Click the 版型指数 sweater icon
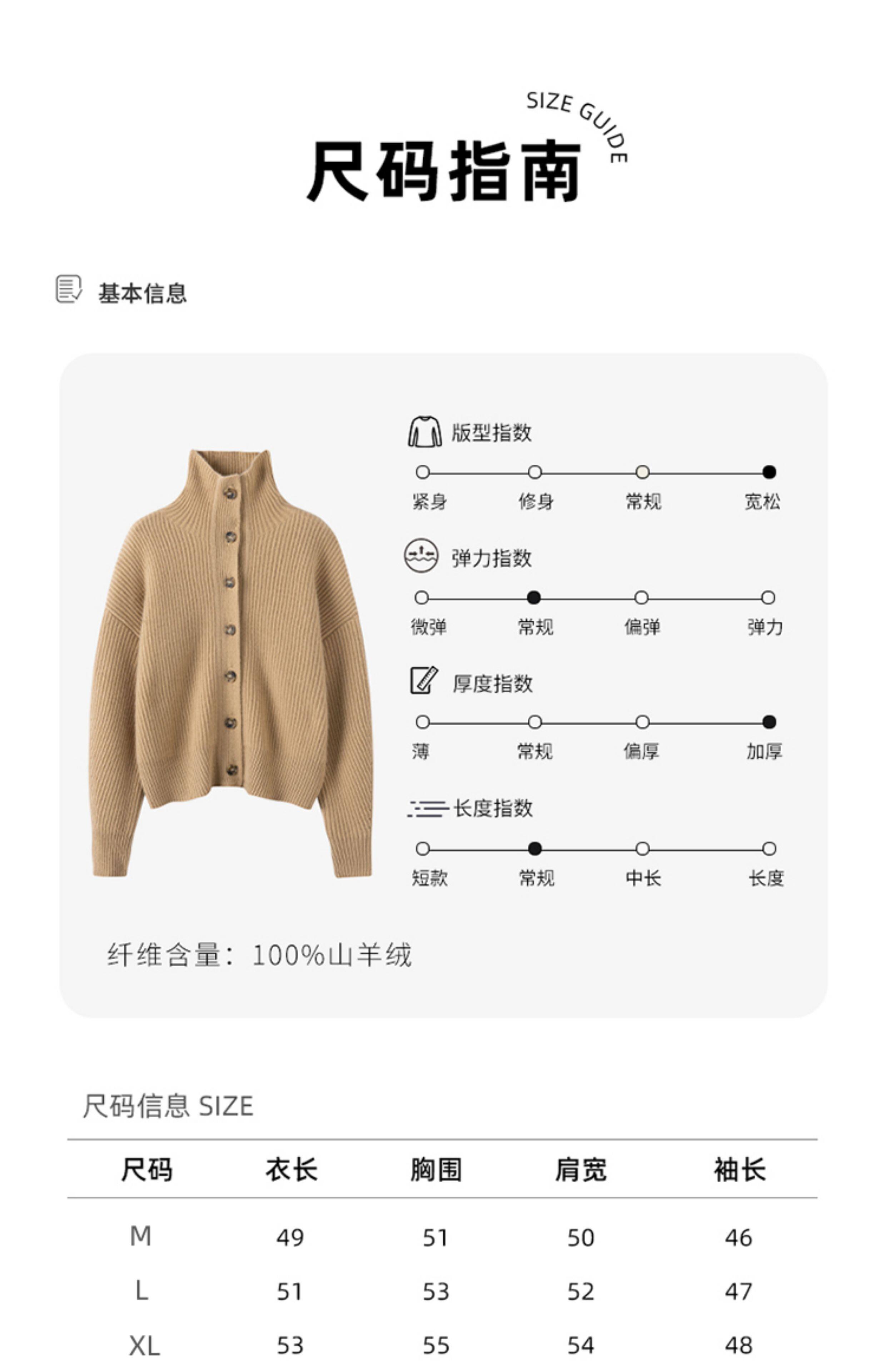 click(424, 432)
